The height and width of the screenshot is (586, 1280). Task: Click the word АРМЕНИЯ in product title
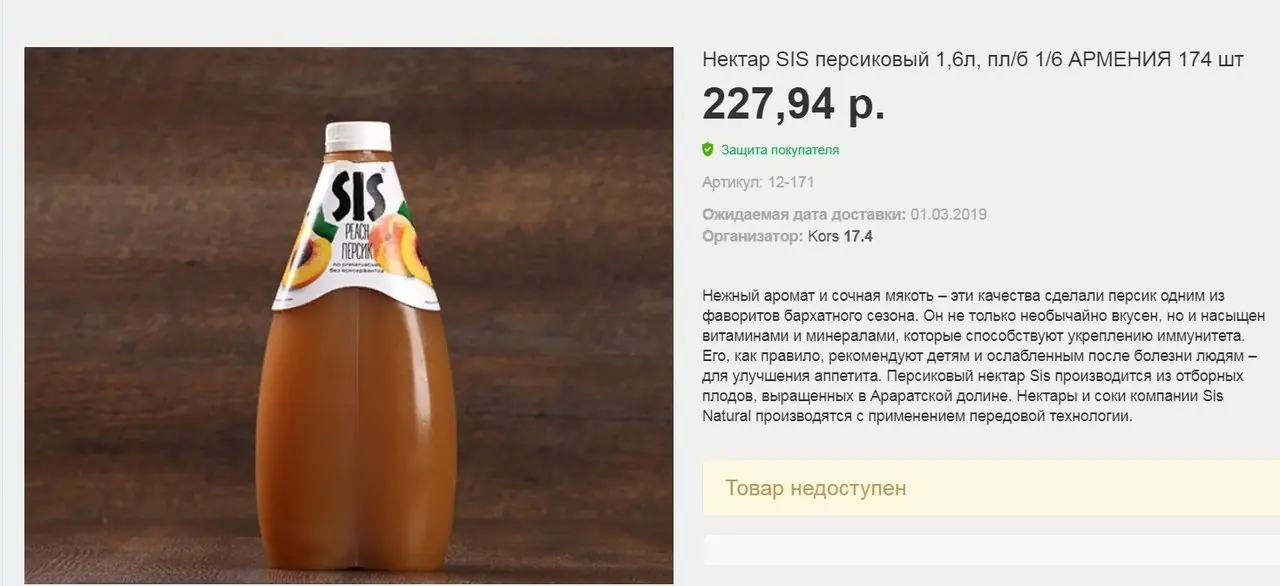(x=1120, y=60)
